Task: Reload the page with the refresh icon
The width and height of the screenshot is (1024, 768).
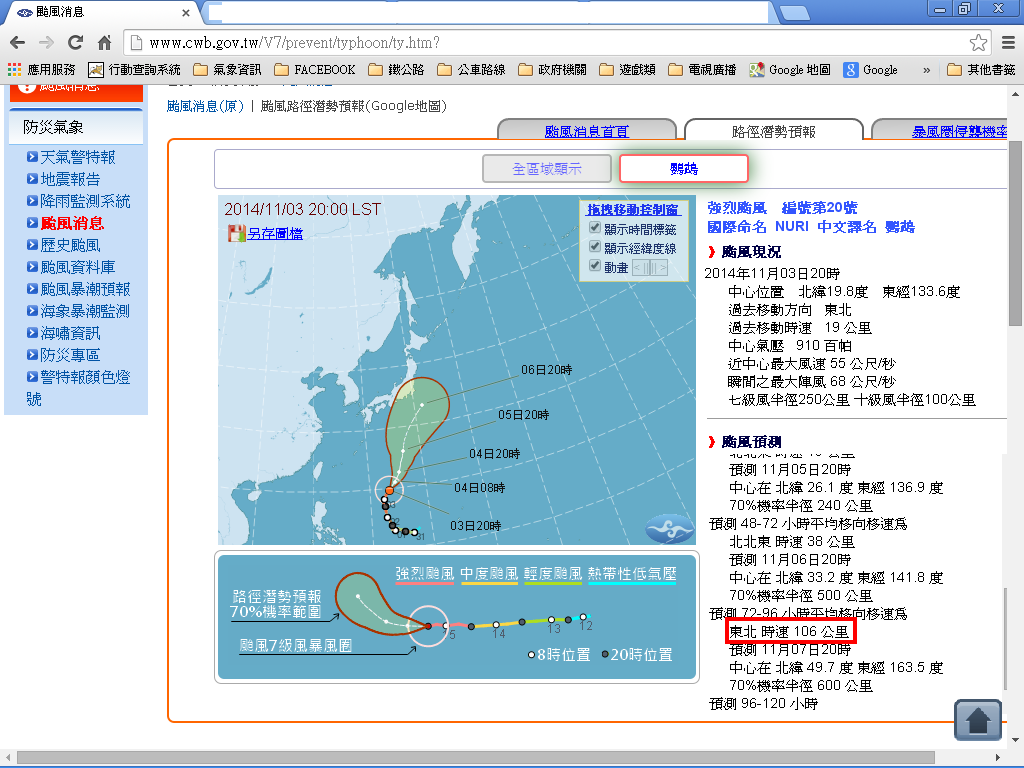Action: click(x=75, y=43)
